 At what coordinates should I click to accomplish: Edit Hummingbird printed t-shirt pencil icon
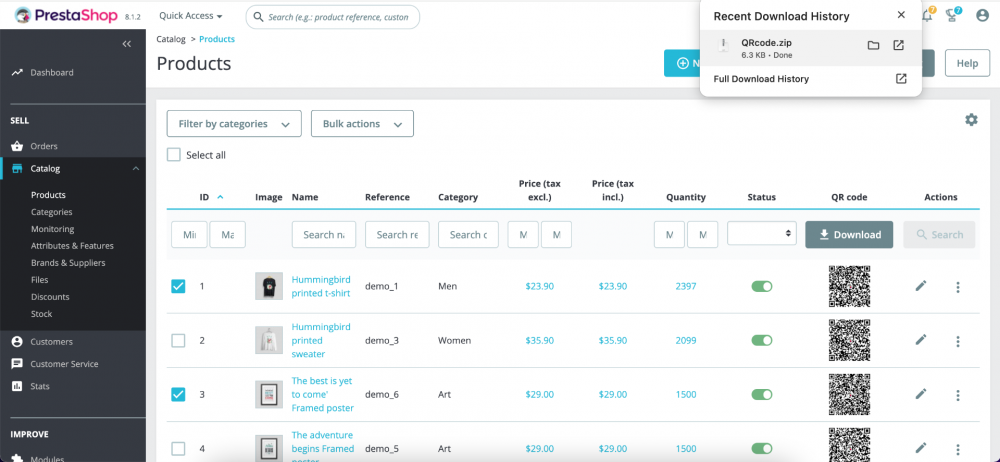(x=920, y=286)
